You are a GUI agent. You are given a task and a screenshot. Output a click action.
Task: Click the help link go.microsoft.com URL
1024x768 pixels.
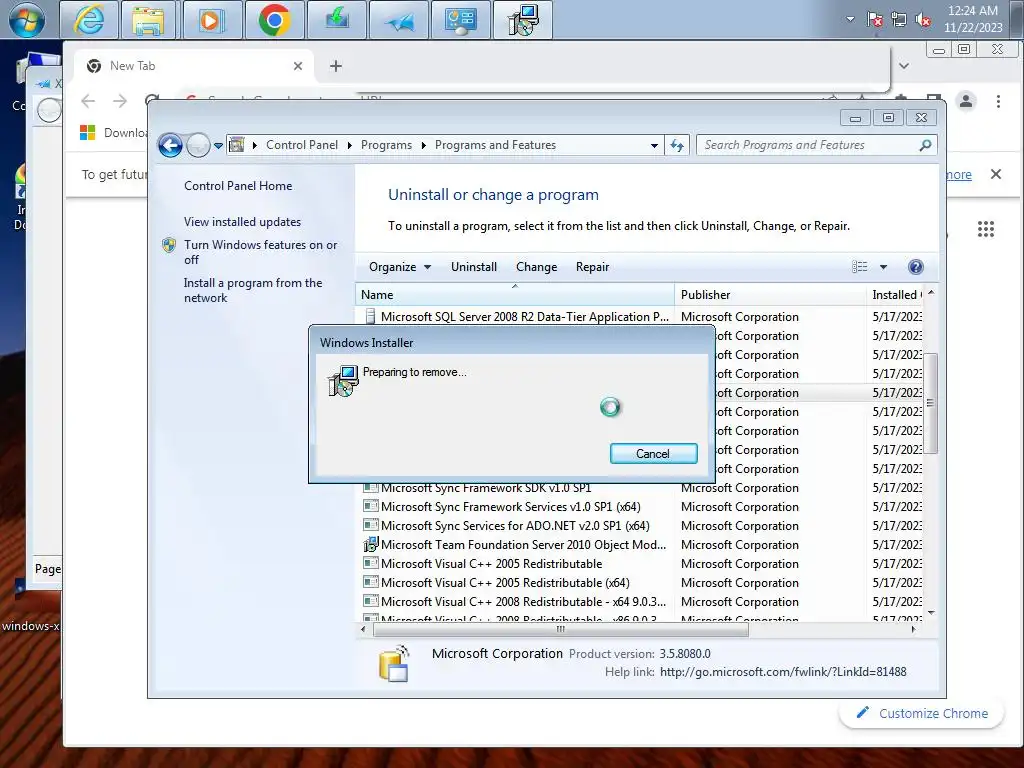(x=783, y=671)
